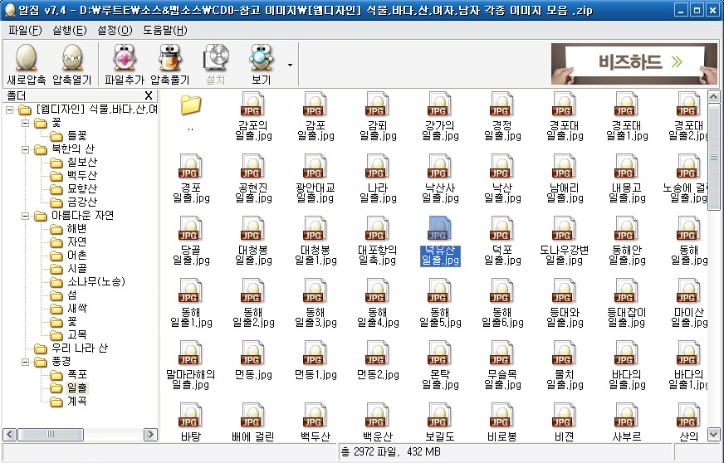Viewport: 724px width, 463px height.
Task: Collapse the 아름다운 자연 folder node
Action: click(26, 215)
